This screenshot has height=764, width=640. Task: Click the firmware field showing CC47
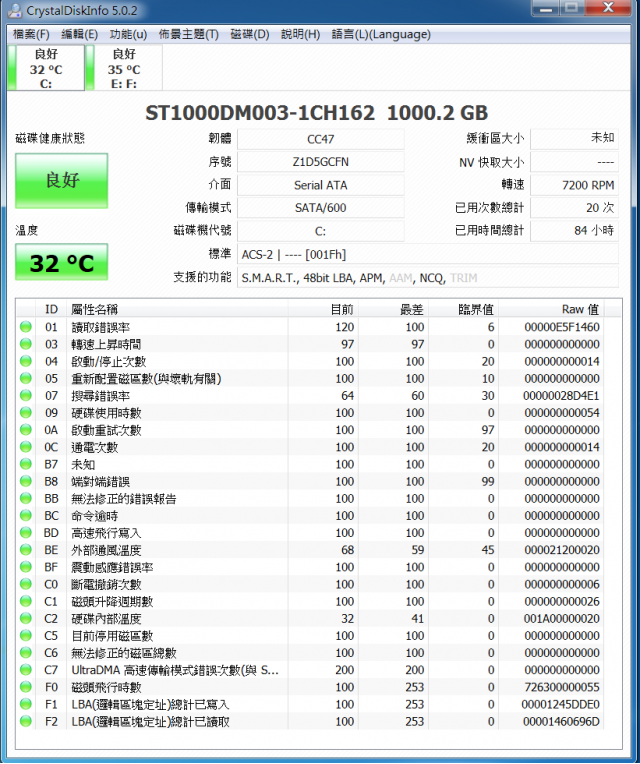click(x=320, y=139)
